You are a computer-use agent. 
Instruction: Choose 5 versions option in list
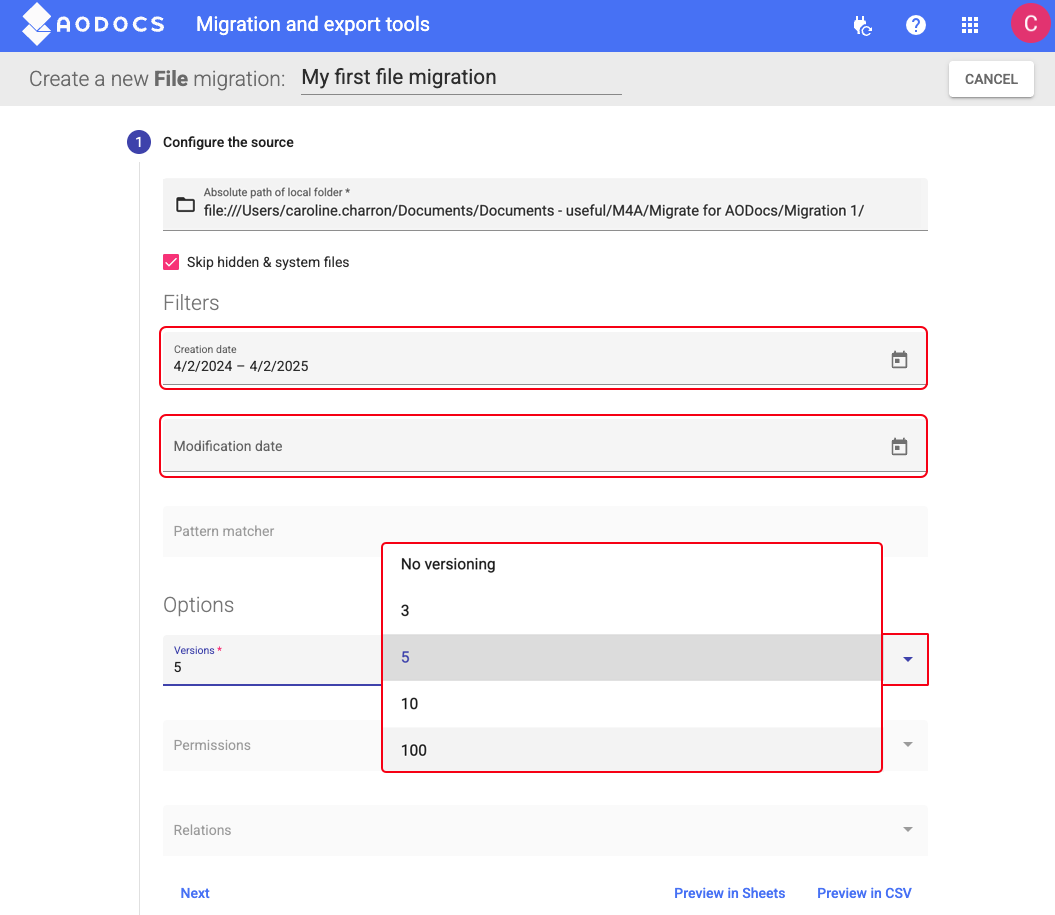tap(632, 657)
